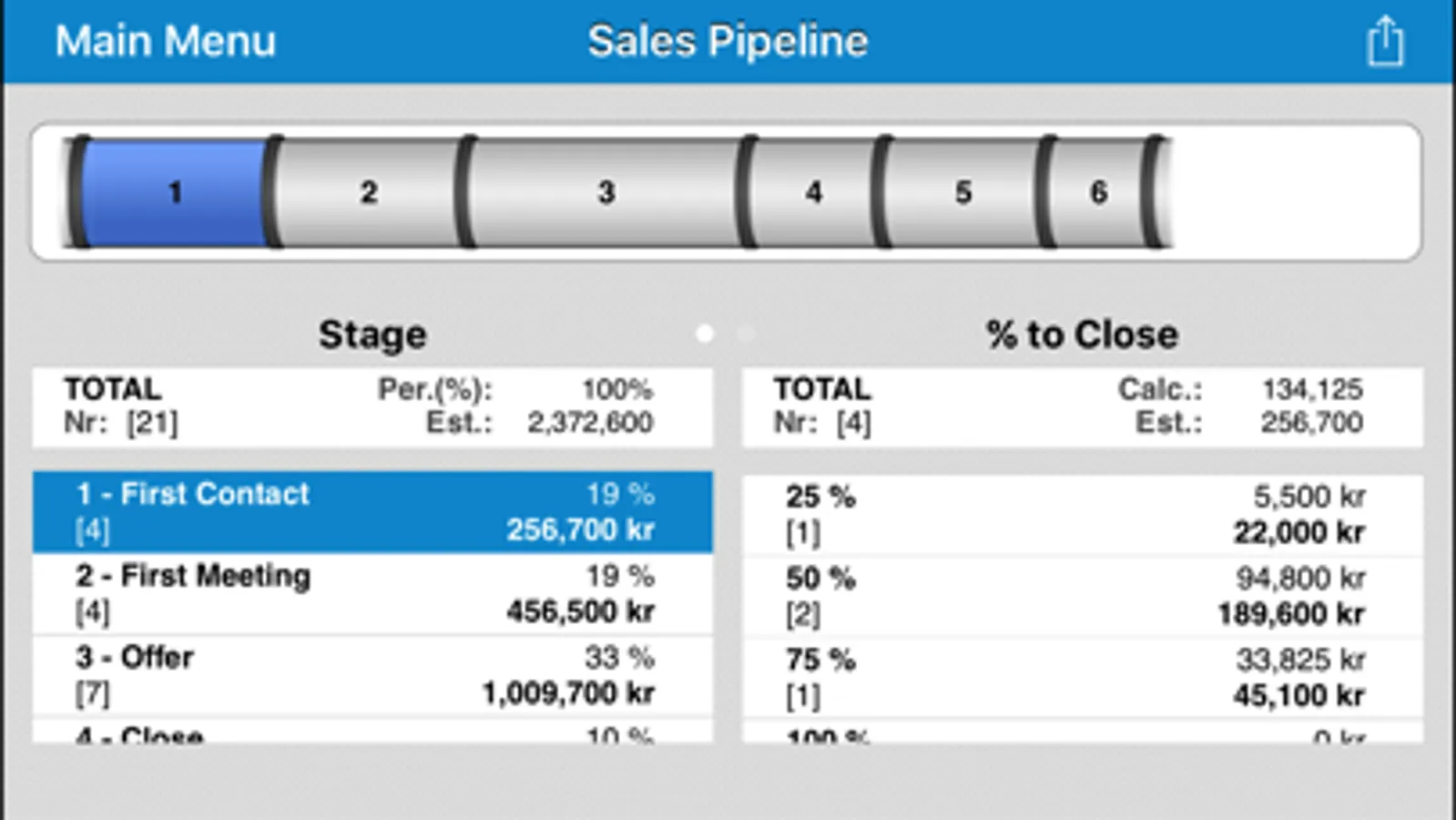Tap the Stage TOTAL summary box
This screenshot has height=820, width=1456.
[x=372, y=406]
